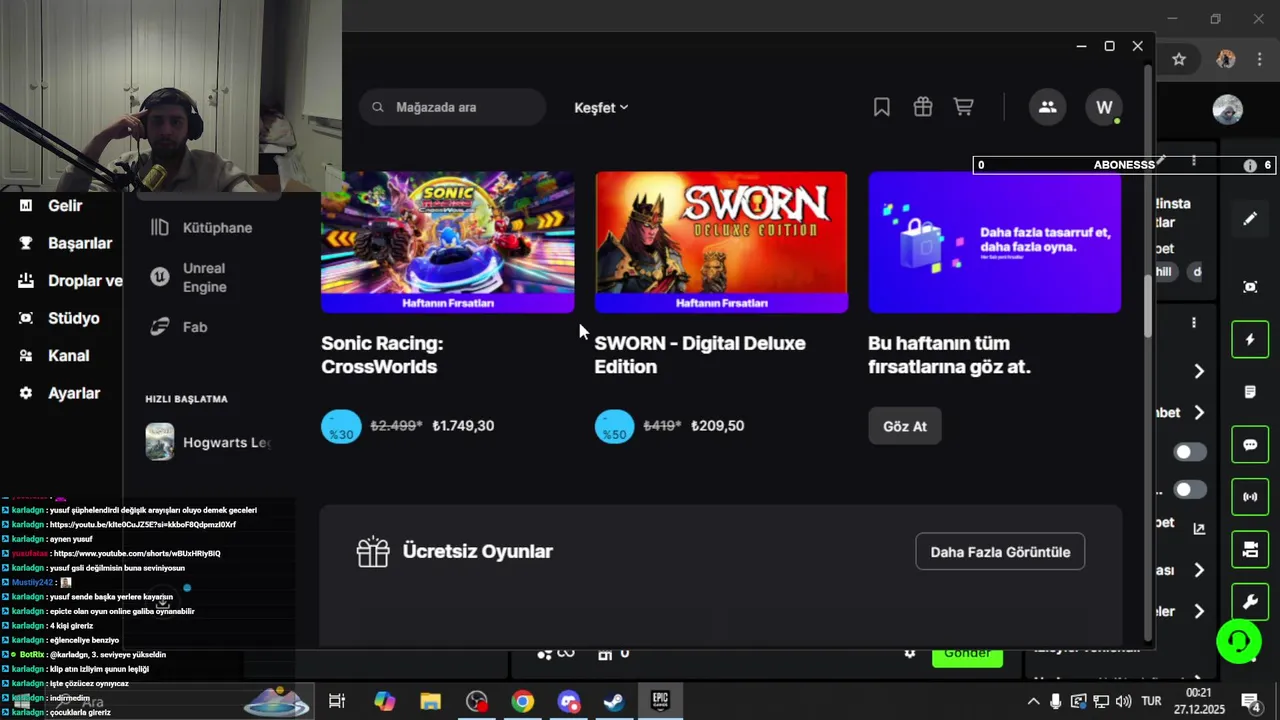The height and width of the screenshot is (720, 1280).
Task: Select the Kütüphane library icon in sidebar
Action: tap(160, 227)
